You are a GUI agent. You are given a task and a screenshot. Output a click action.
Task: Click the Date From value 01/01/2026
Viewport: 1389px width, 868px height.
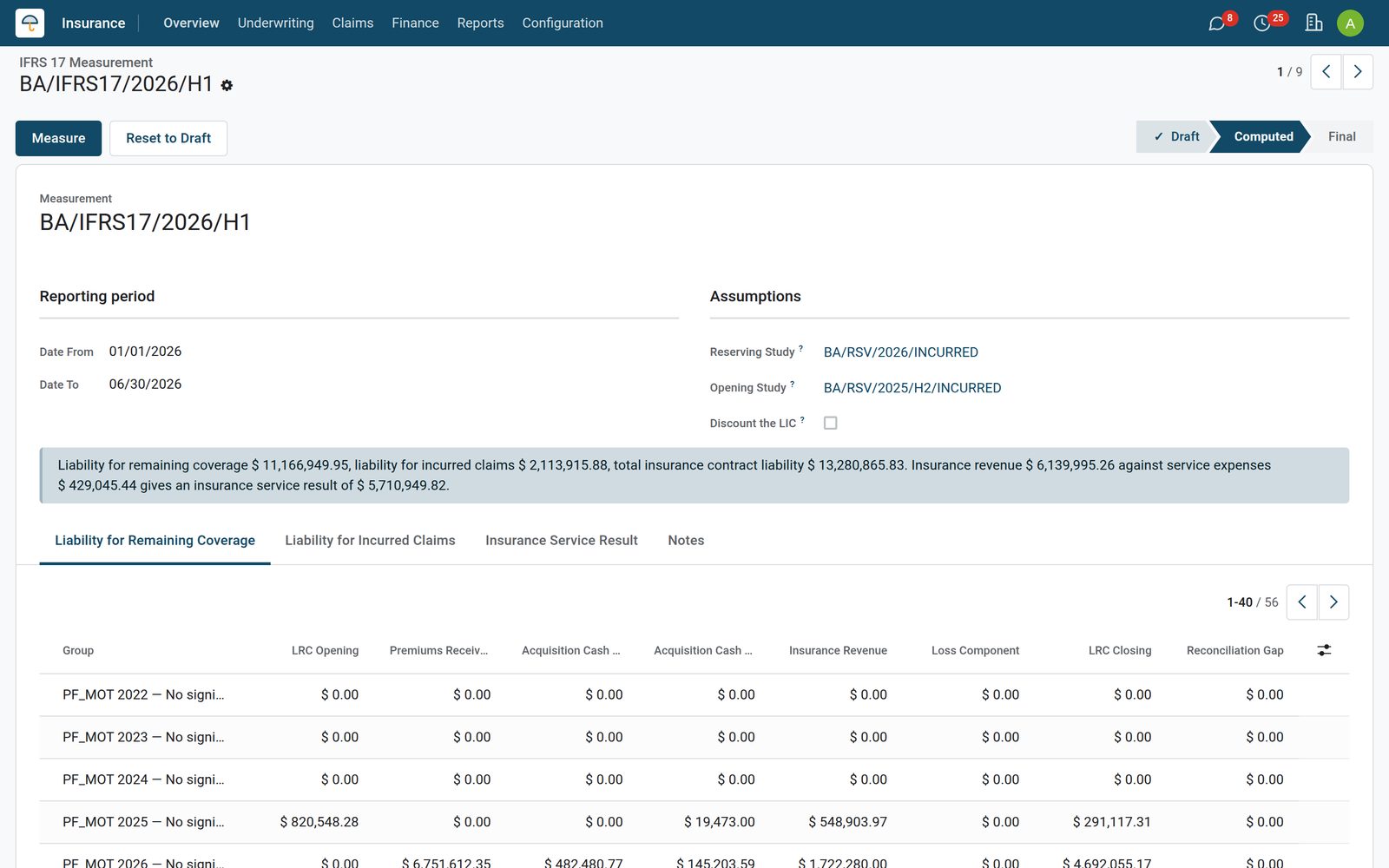point(145,351)
